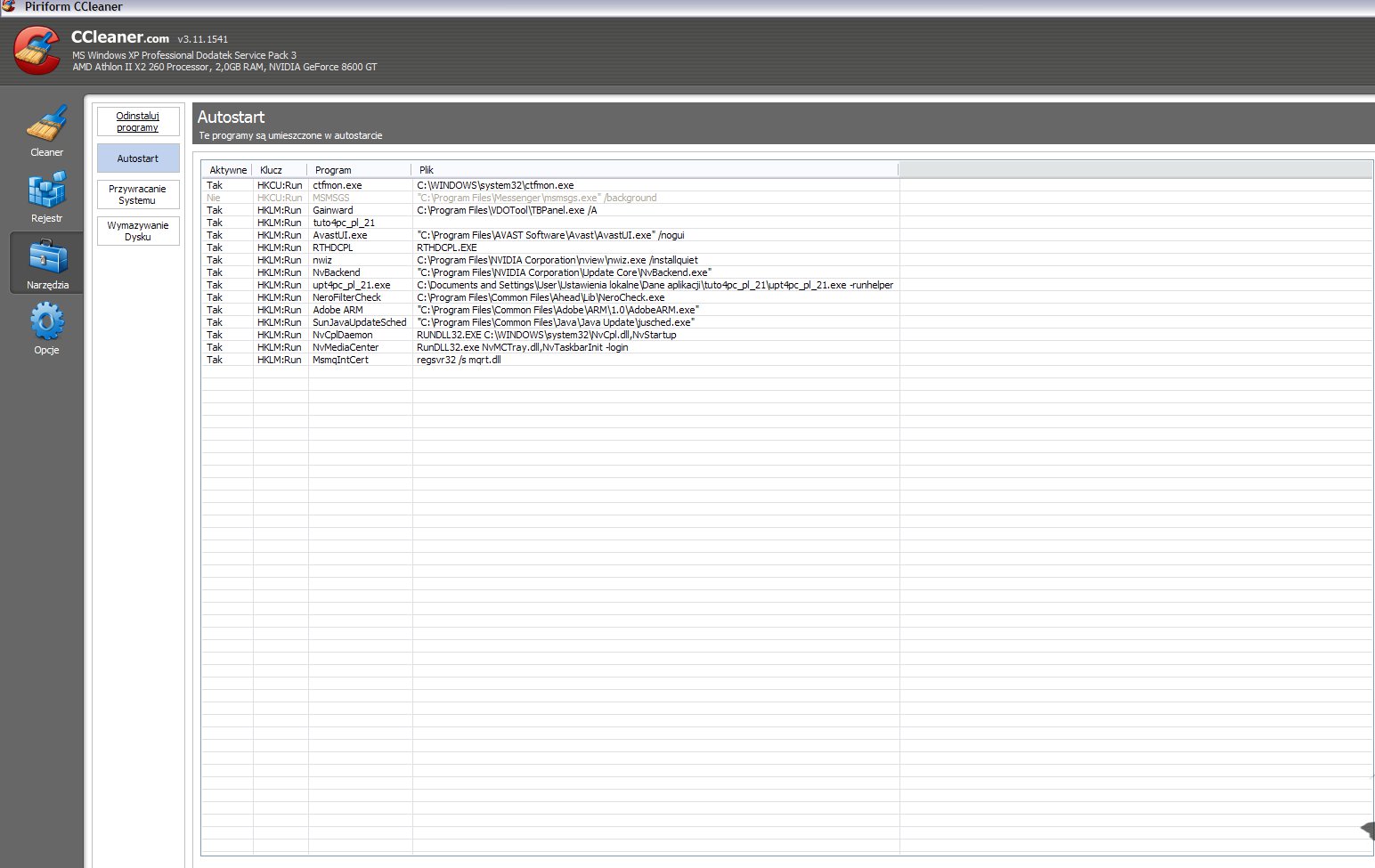Screen dimensions: 1375x868
Task: Select the NeroFilterCheck program entry
Action: click(346, 297)
